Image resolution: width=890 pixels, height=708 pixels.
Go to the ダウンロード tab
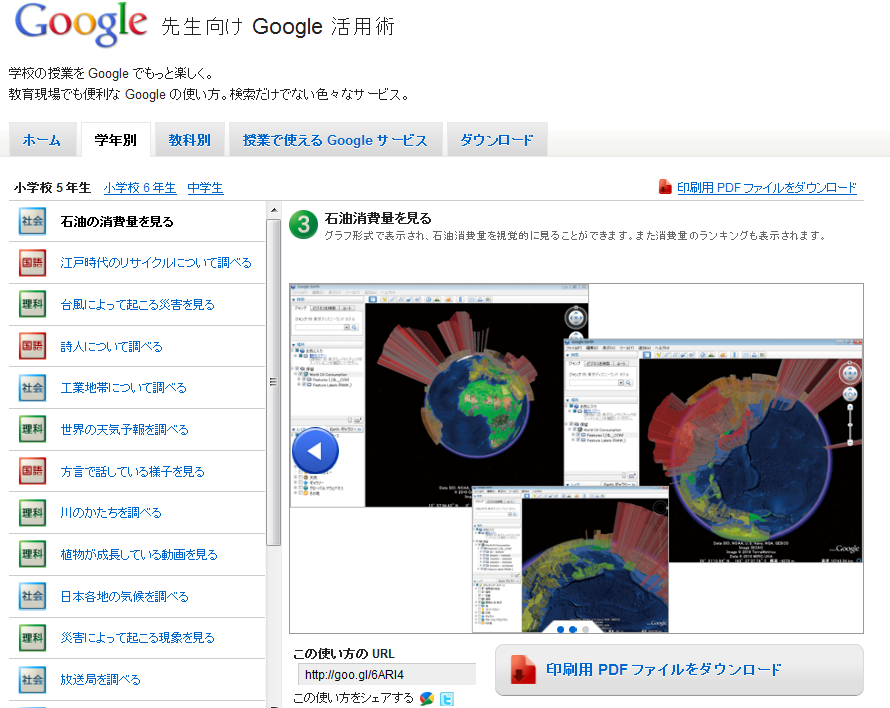(x=497, y=139)
